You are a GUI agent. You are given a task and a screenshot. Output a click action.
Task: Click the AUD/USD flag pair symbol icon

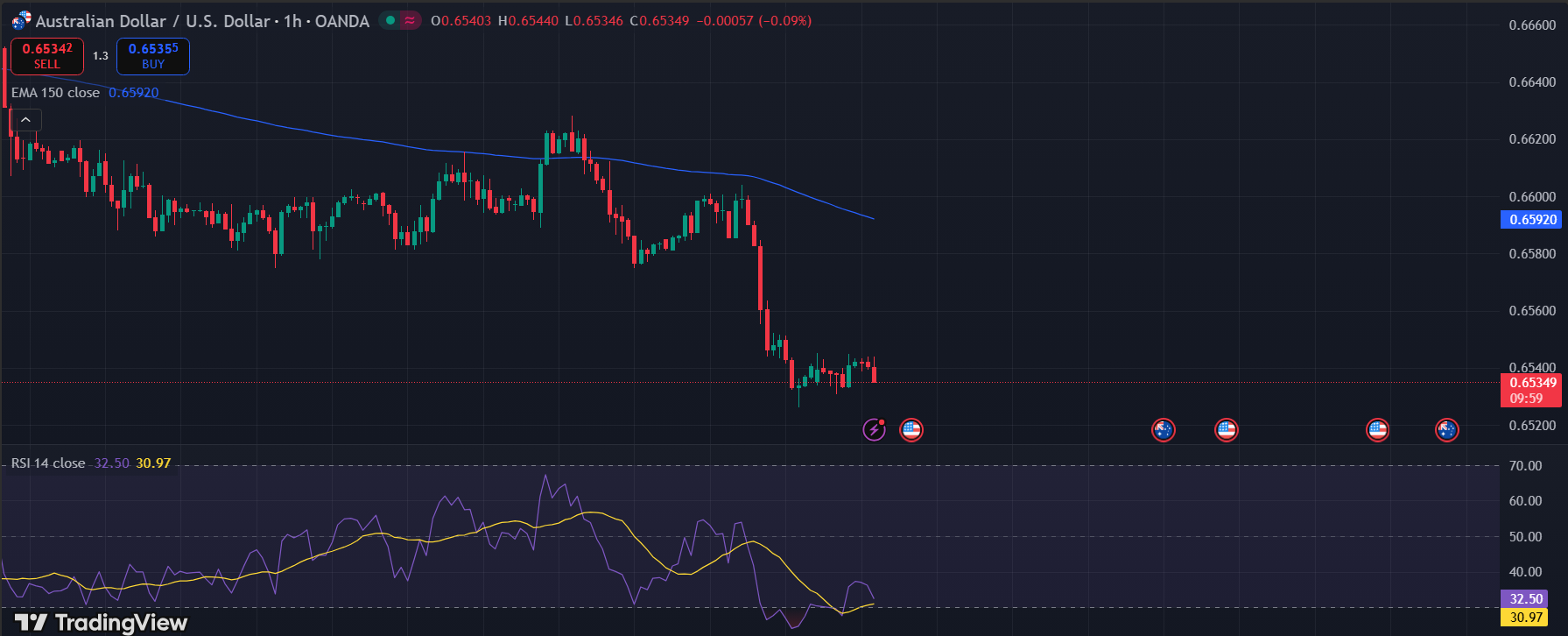[21, 20]
